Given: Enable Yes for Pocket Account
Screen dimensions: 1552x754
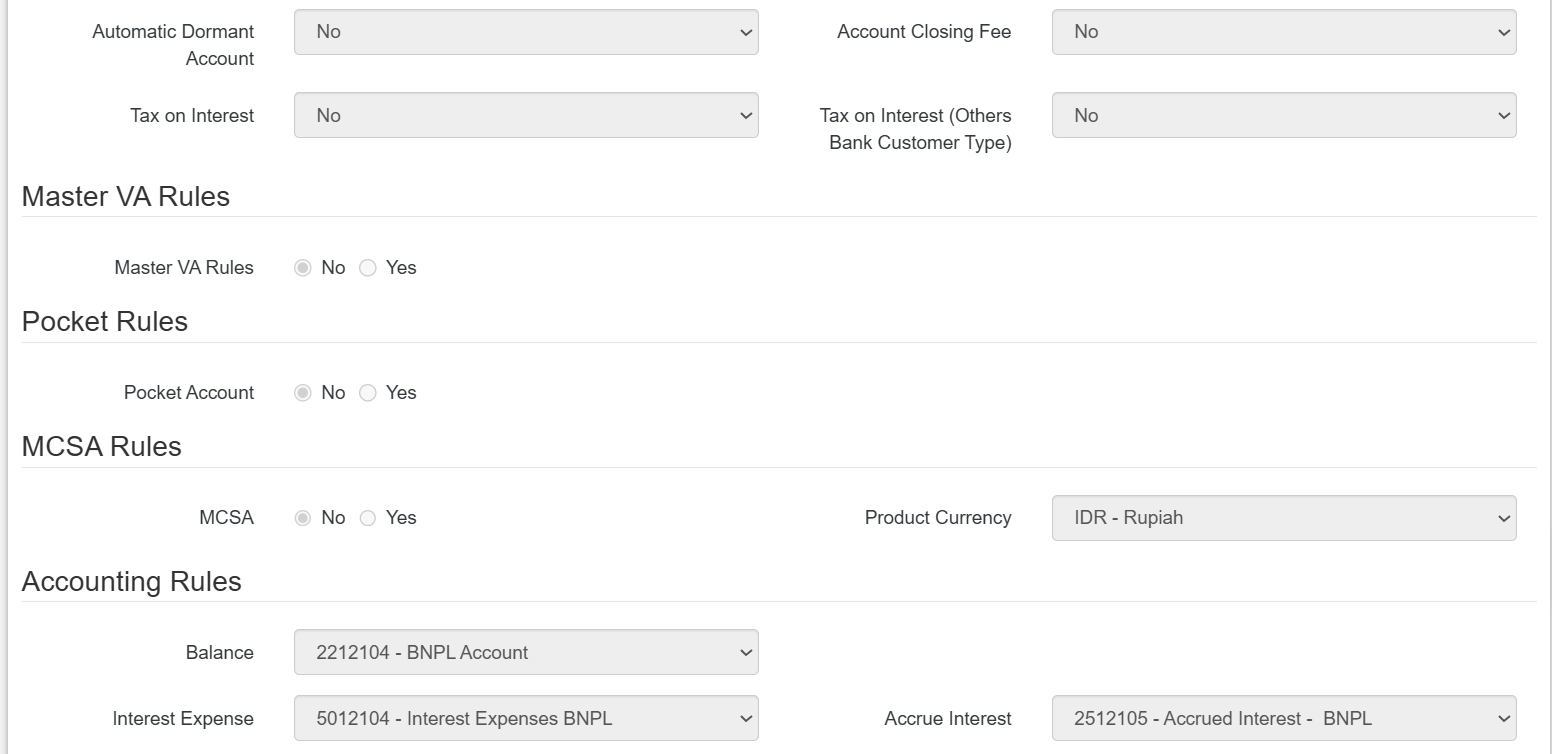Looking at the screenshot, I should [368, 393].
